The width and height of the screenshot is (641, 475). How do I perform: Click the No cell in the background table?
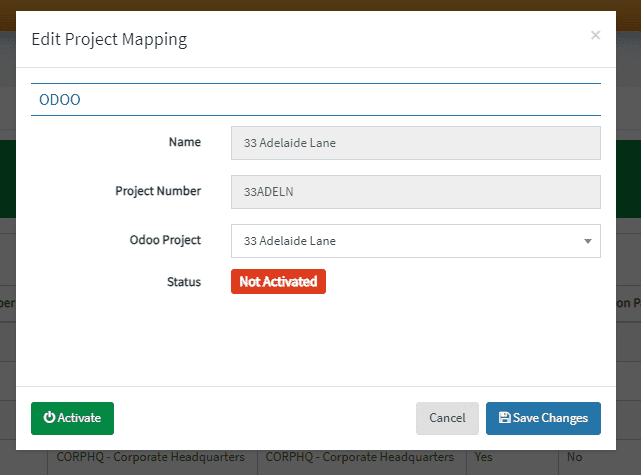point(575,457)
